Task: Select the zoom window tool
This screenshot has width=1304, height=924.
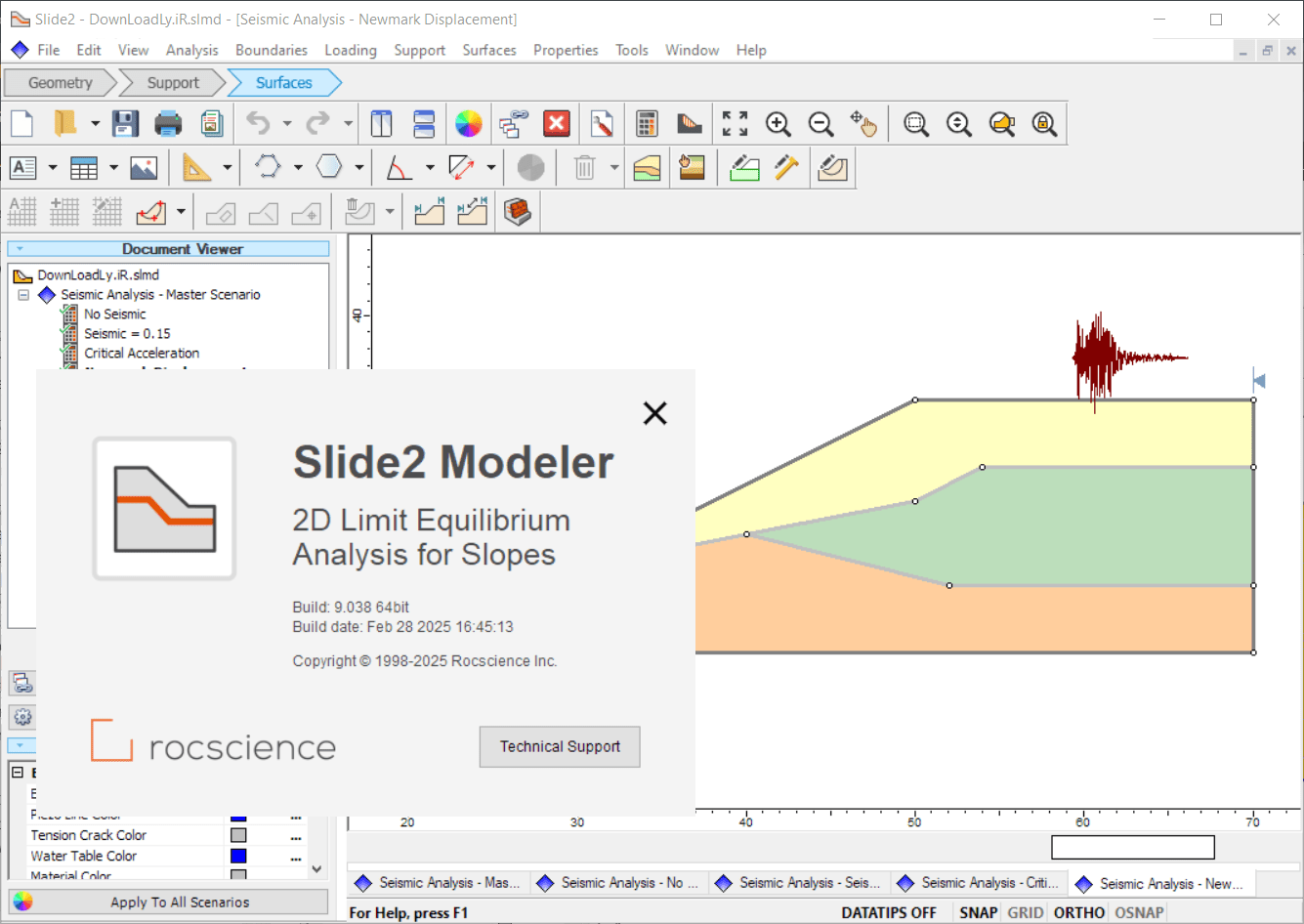Action: 916,124
